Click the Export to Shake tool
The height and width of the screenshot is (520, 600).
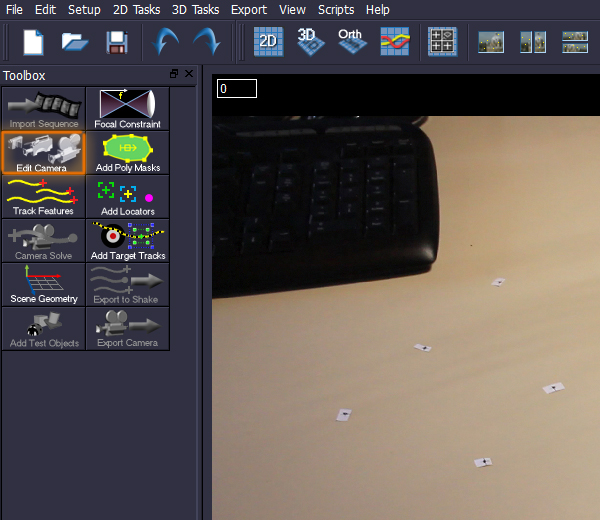[128, 284]
